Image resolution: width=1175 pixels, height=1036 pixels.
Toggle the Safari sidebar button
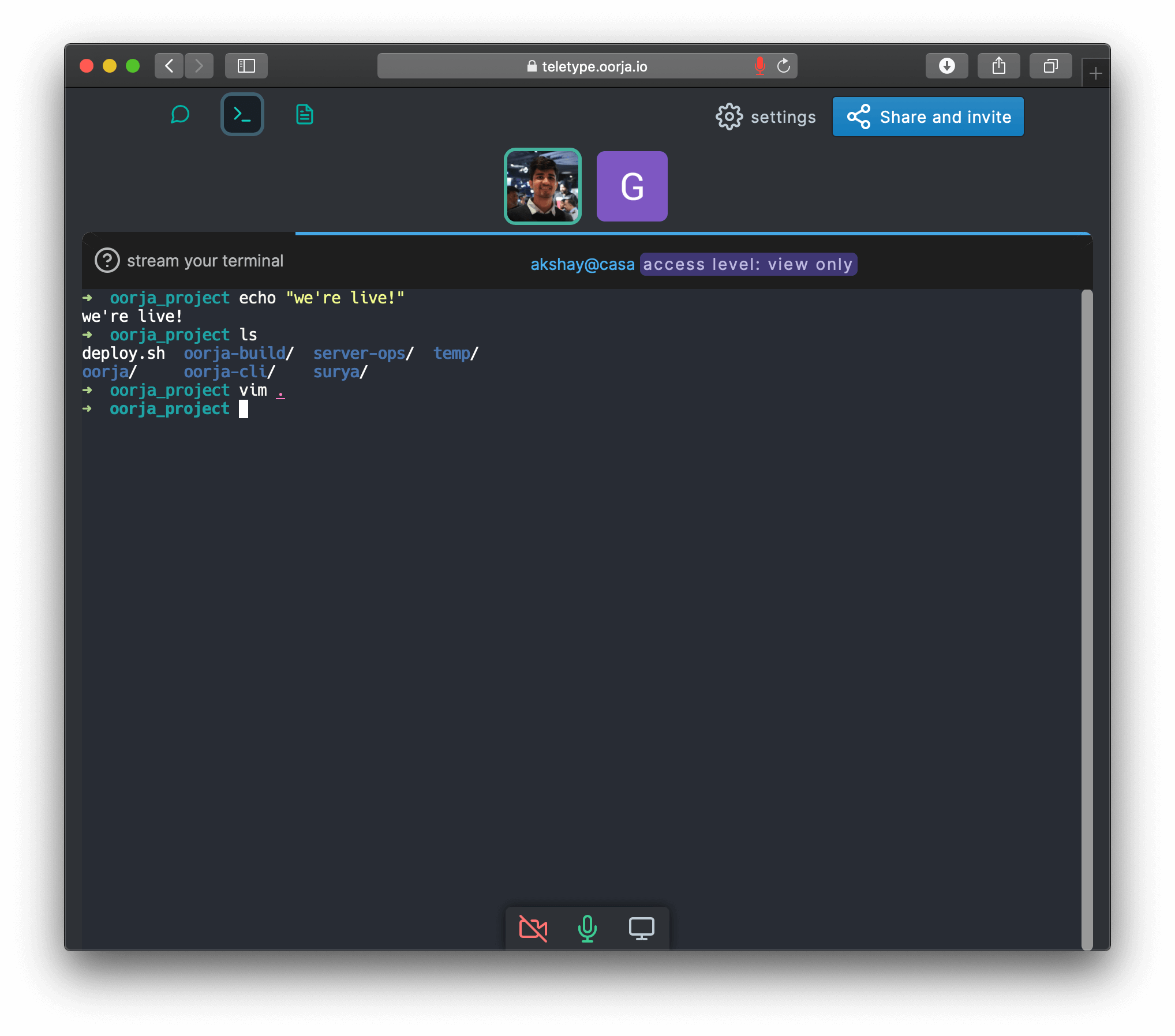[x=246, y=66]
